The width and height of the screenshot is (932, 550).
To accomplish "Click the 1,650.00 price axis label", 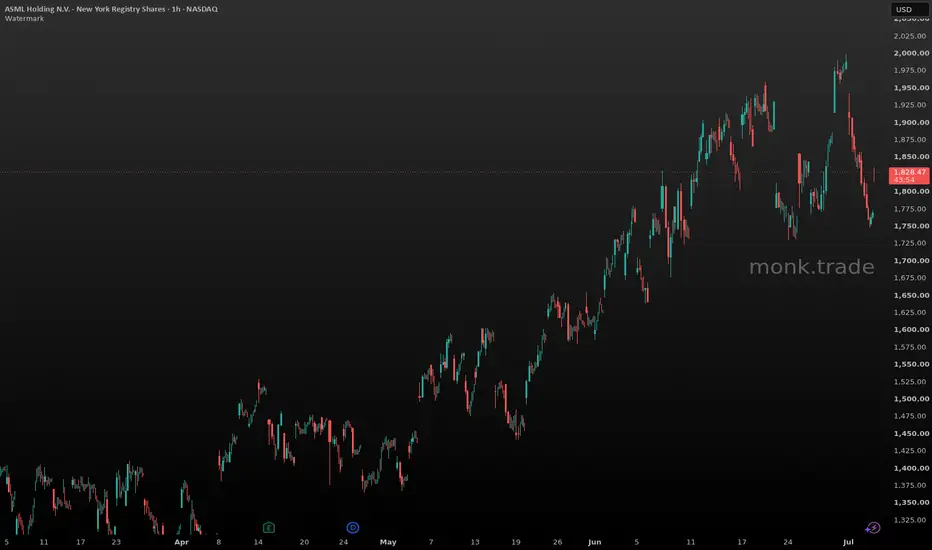I will [911, 295].
